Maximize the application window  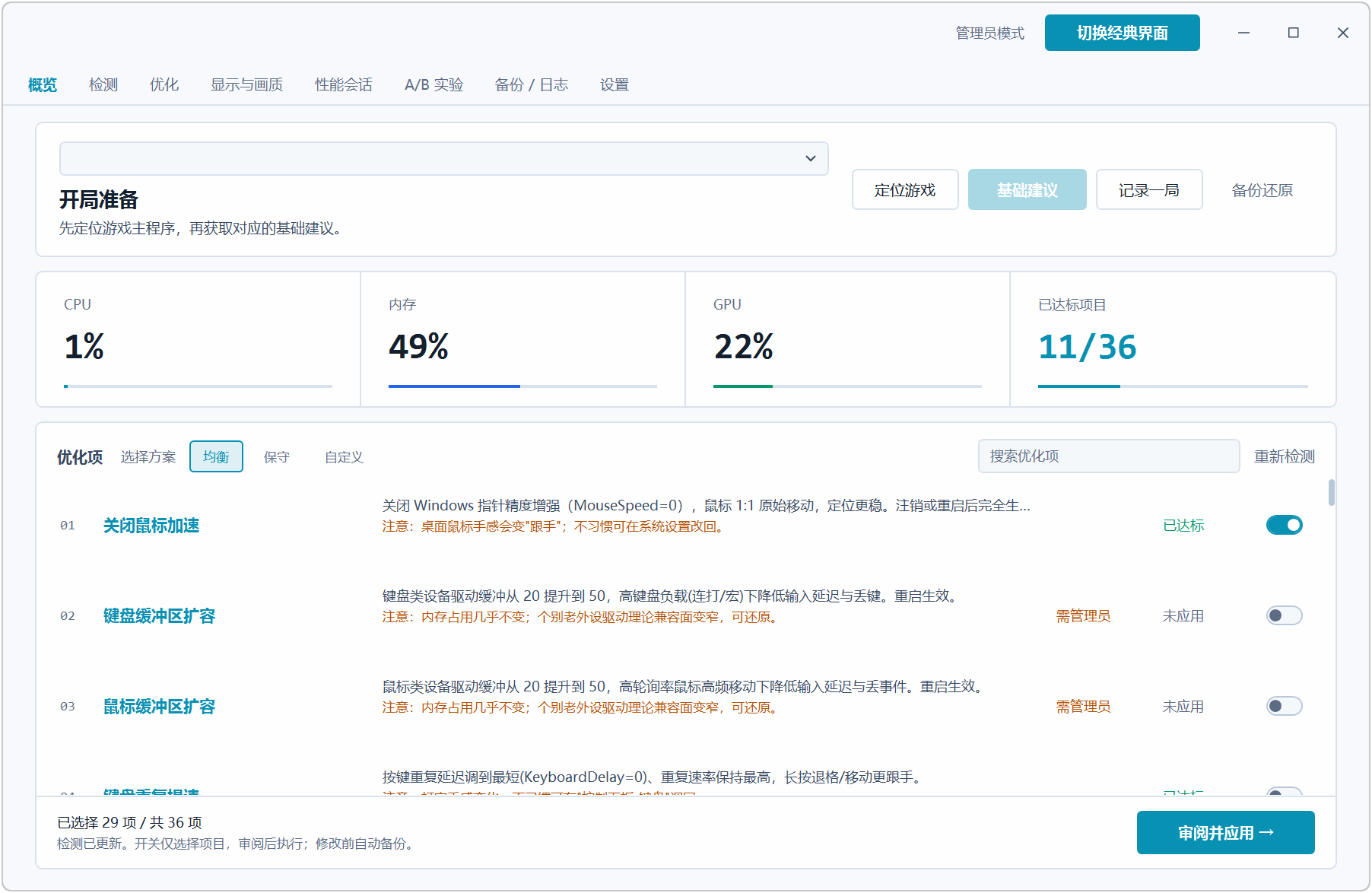point(1293,33)
